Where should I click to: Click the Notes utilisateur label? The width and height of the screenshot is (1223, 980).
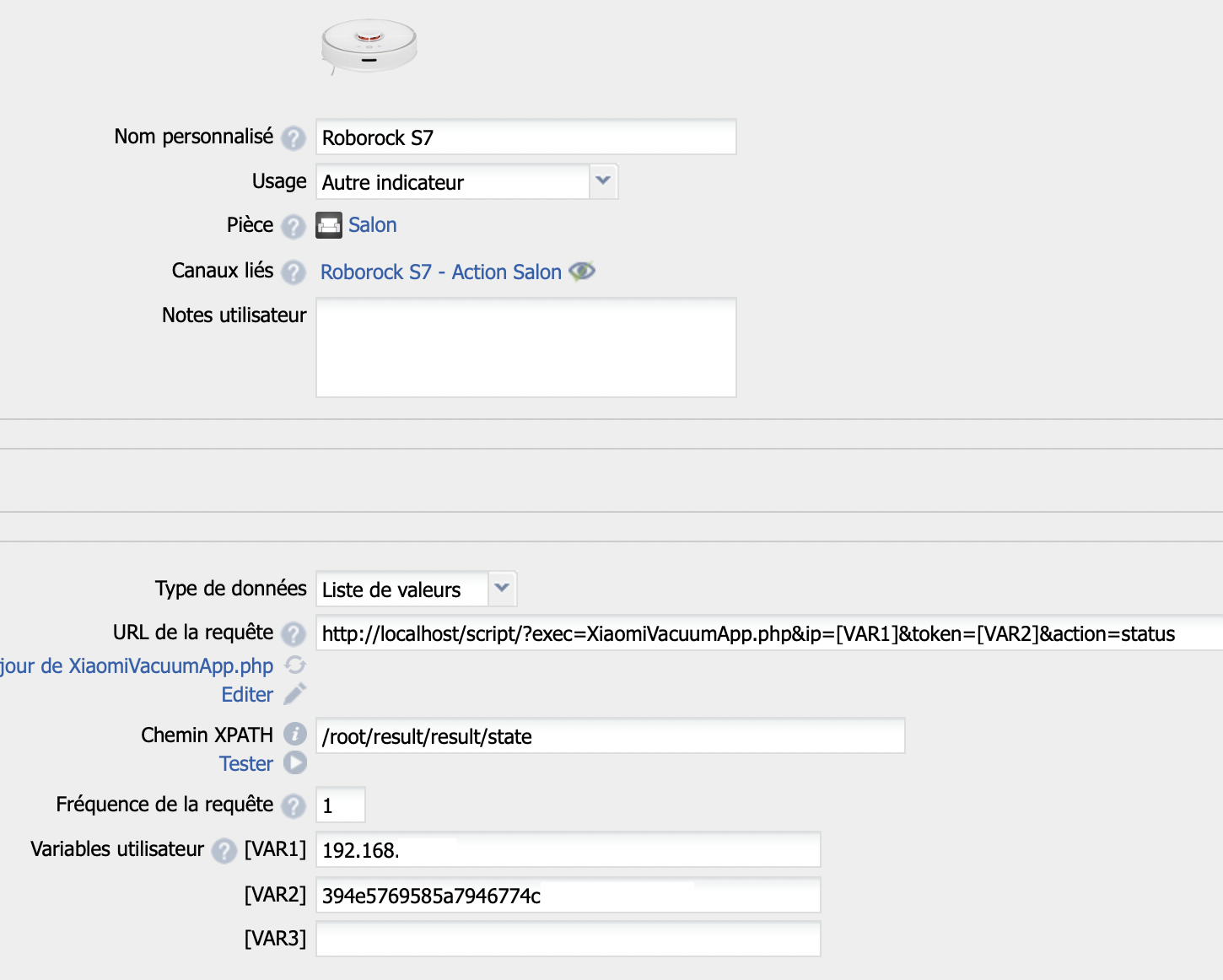234,315
